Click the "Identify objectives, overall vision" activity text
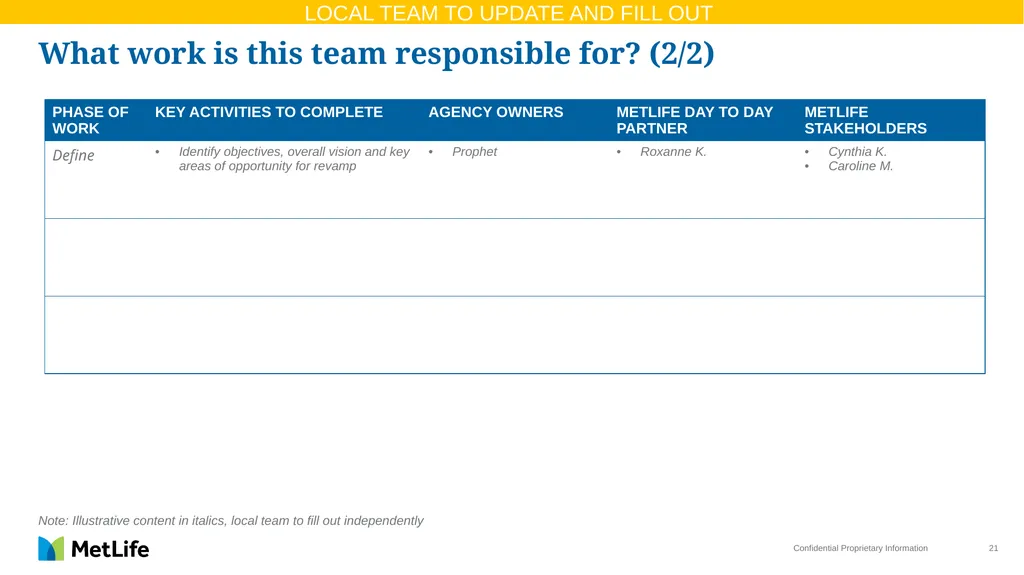Viewport: 1024px width, 575px height. tap(294, 159)
